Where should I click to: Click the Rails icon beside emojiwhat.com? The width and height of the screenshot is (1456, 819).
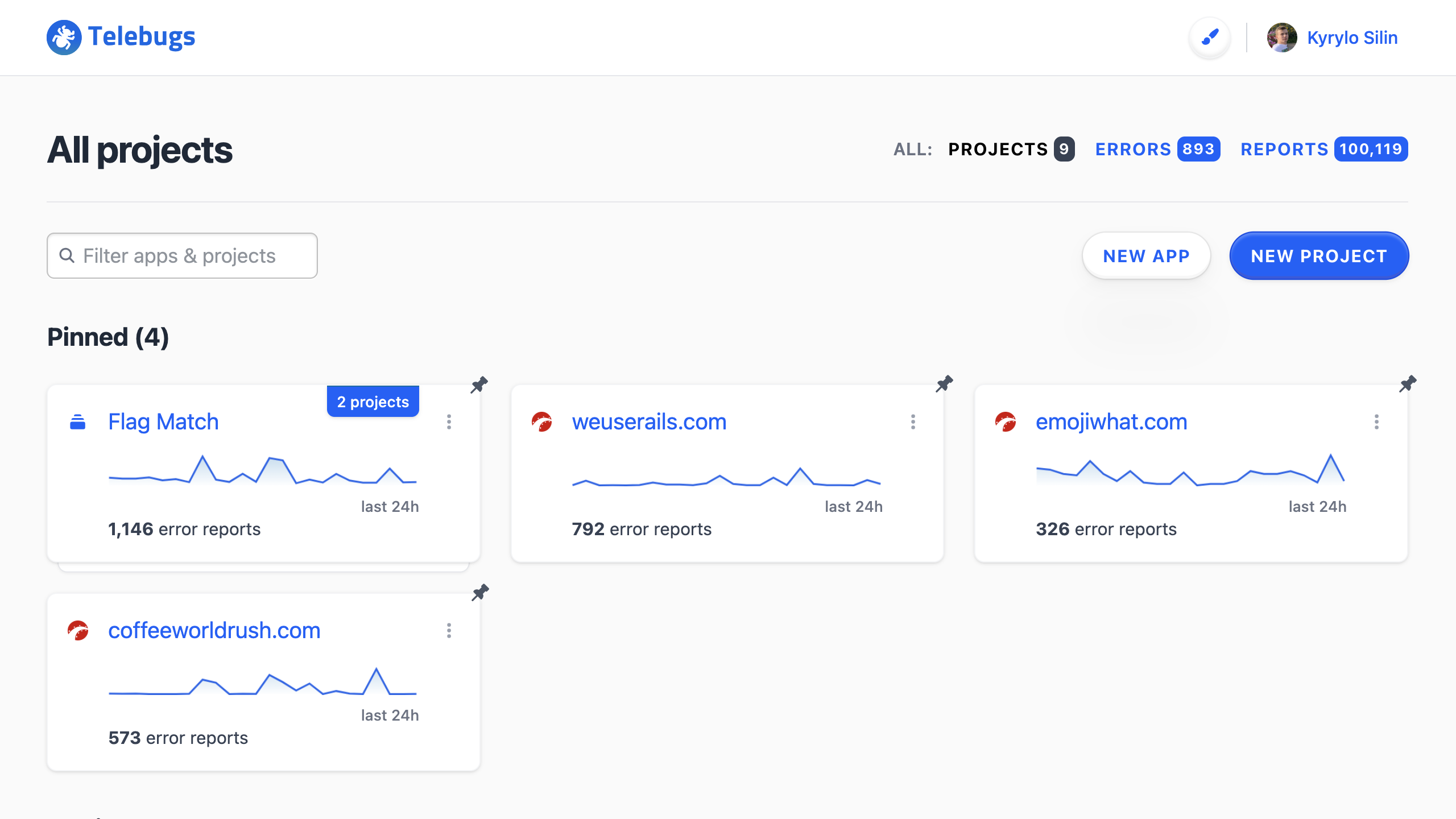[1006, 422]
